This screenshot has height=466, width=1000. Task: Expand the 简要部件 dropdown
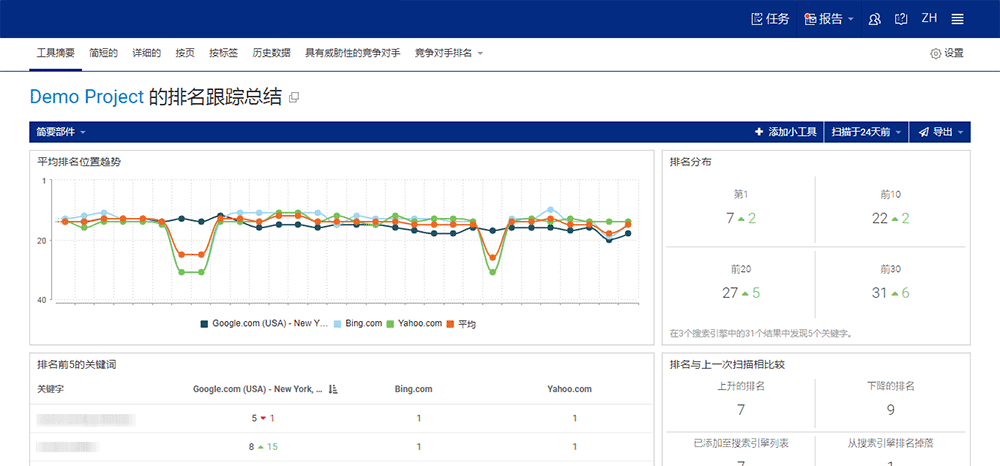pyautogui.click(x=61, y=132)
